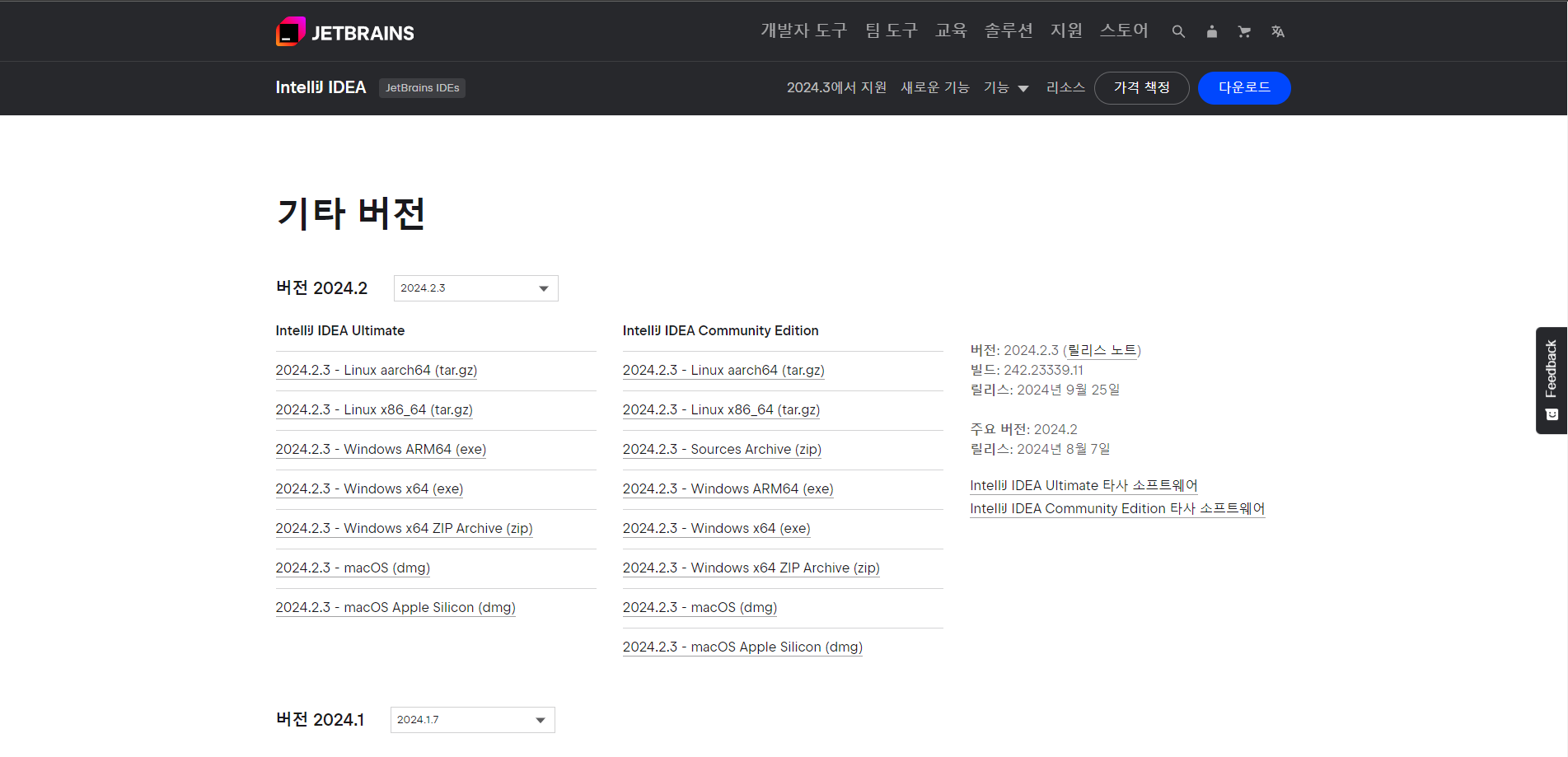Click the 버전 2024.2 section heading

coord(321,288)
